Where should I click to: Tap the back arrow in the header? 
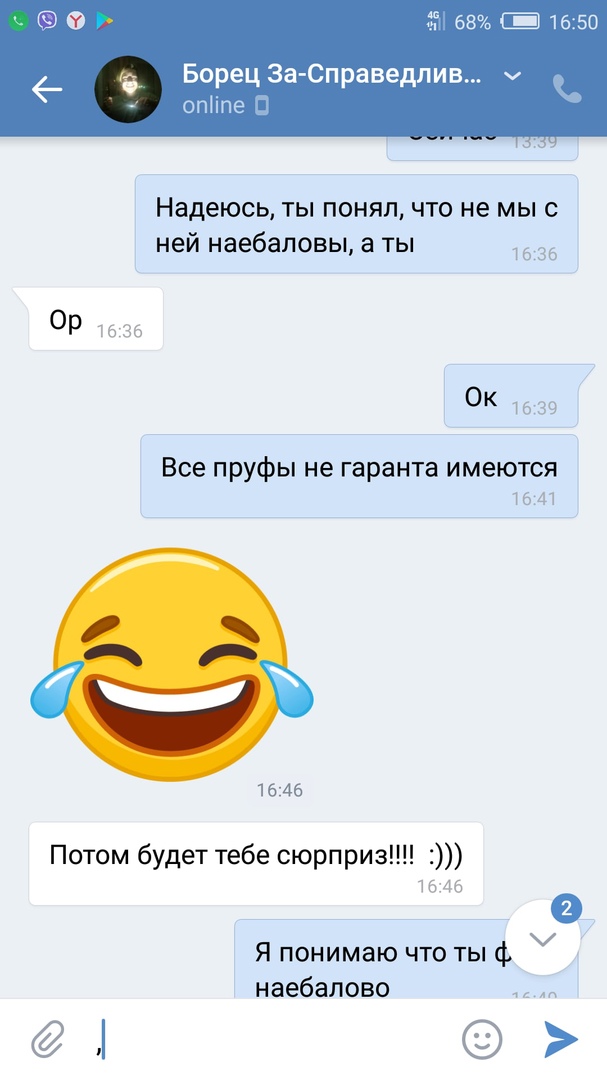(47, 90)
